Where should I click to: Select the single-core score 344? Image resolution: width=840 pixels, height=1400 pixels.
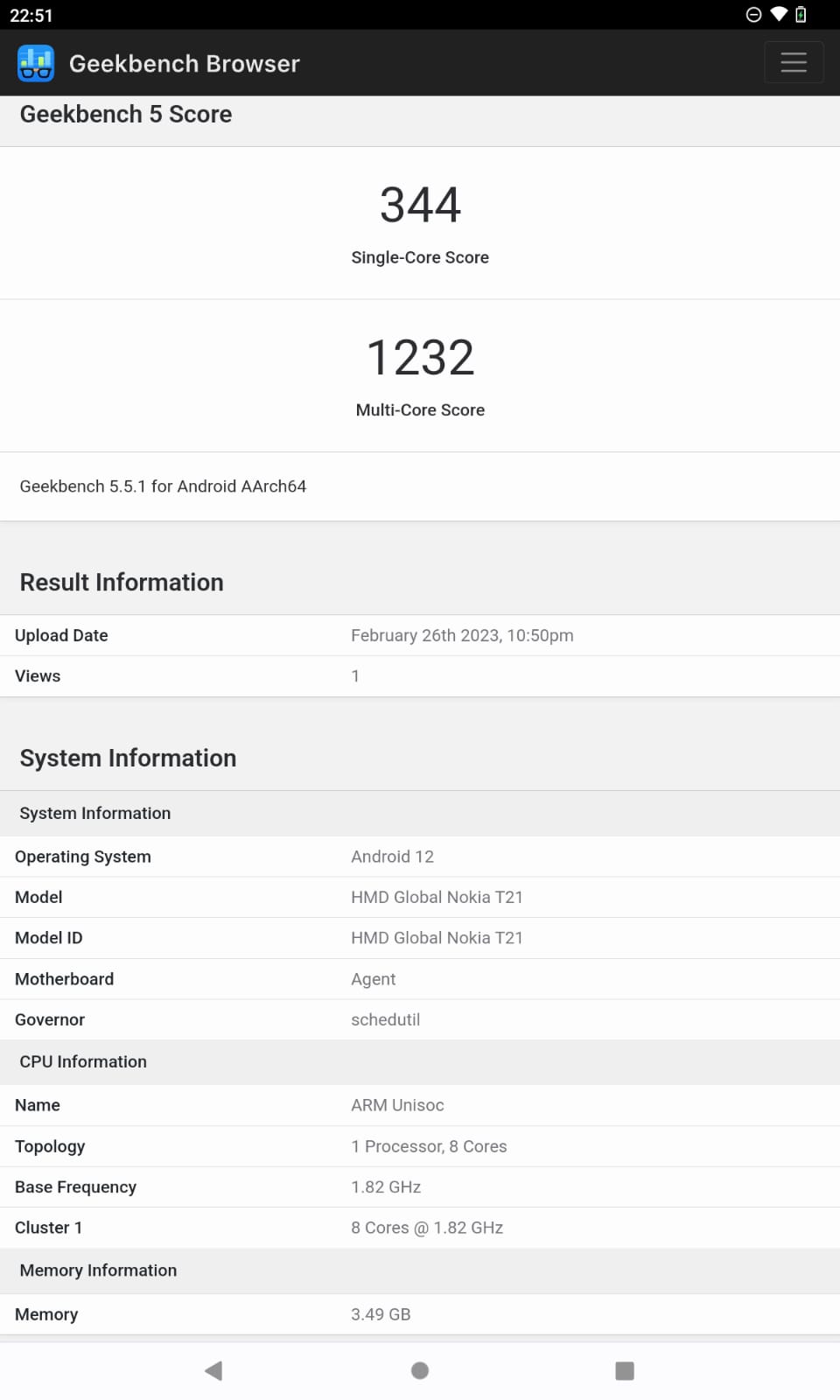pos(420,205)
